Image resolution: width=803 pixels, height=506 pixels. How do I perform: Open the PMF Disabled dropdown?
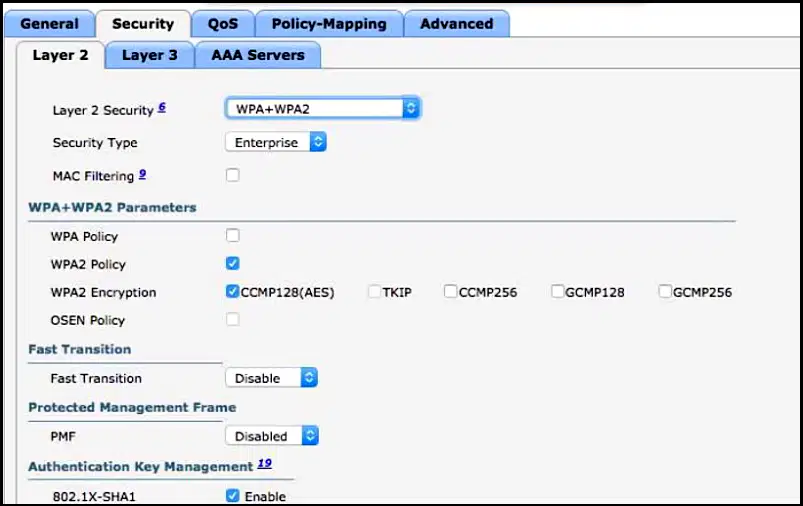point(272,436)
